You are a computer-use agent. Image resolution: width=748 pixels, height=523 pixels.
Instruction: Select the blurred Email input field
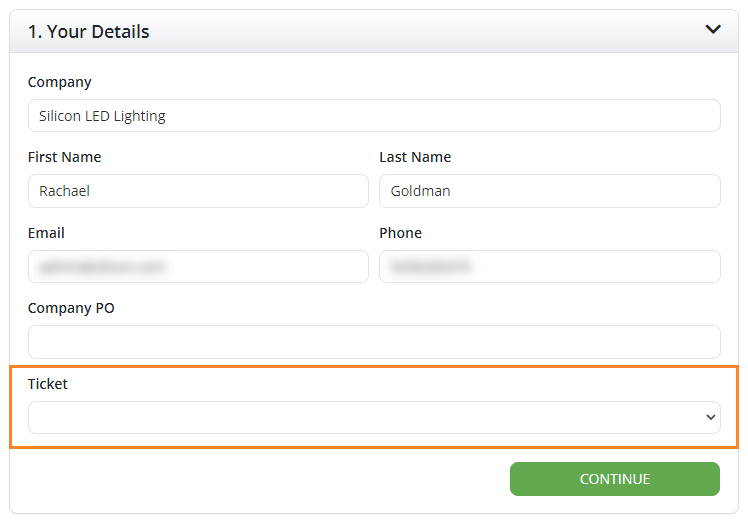[198, 267]
